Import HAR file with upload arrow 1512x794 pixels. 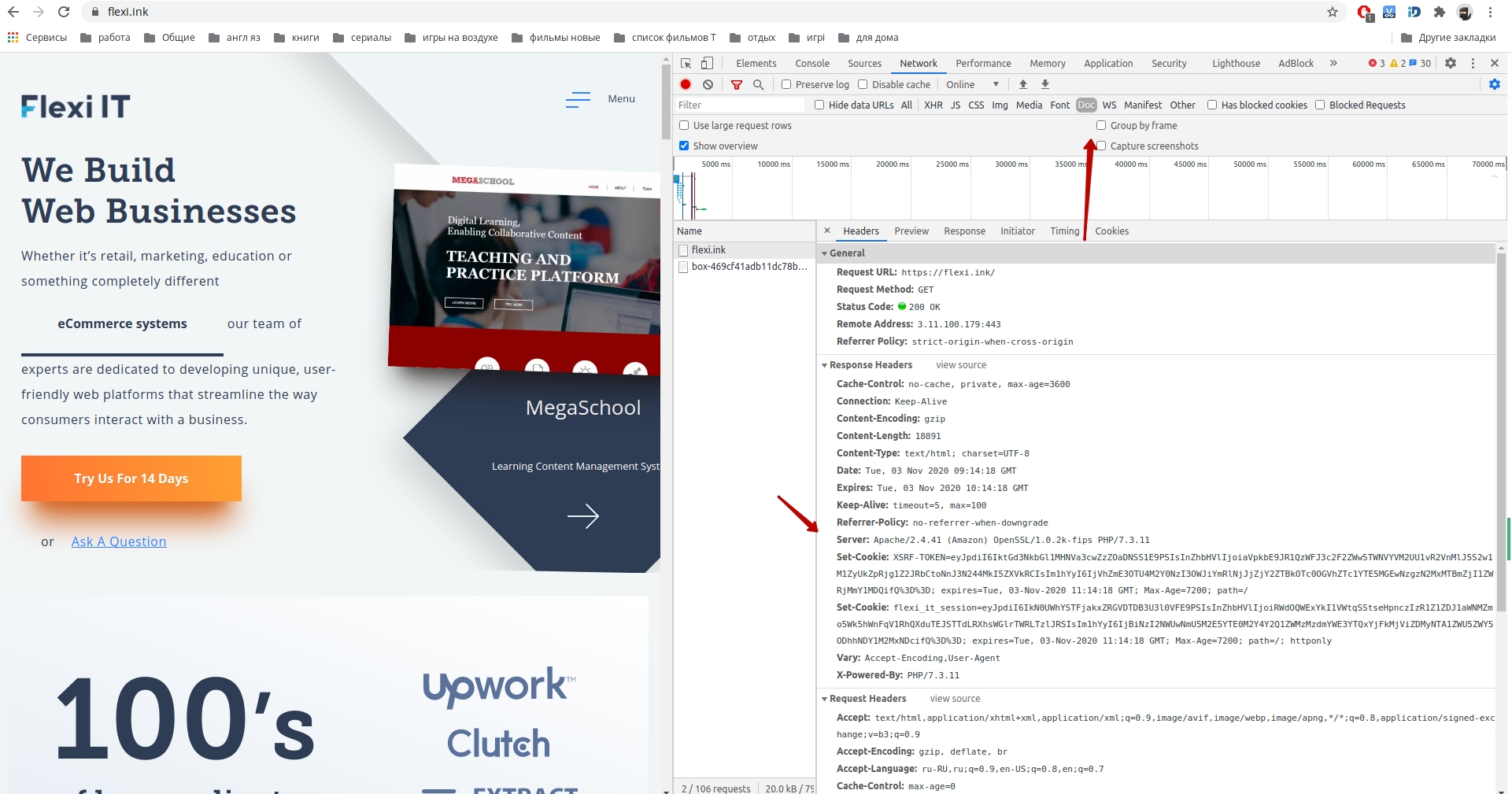1023,84
